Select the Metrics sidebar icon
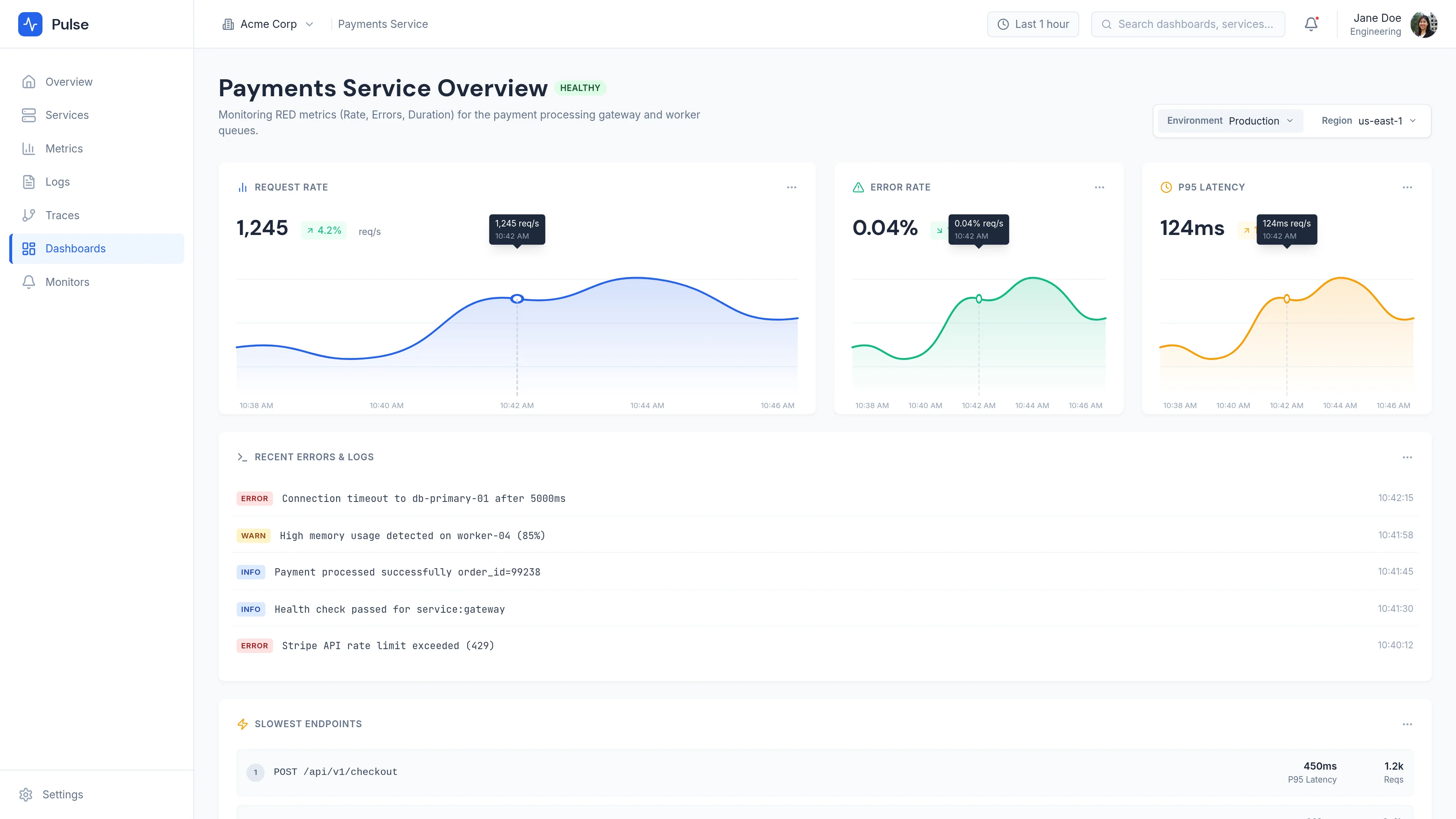Viewport: 1456px width, 819px height. pyautogui.click(x=29, y=148)
